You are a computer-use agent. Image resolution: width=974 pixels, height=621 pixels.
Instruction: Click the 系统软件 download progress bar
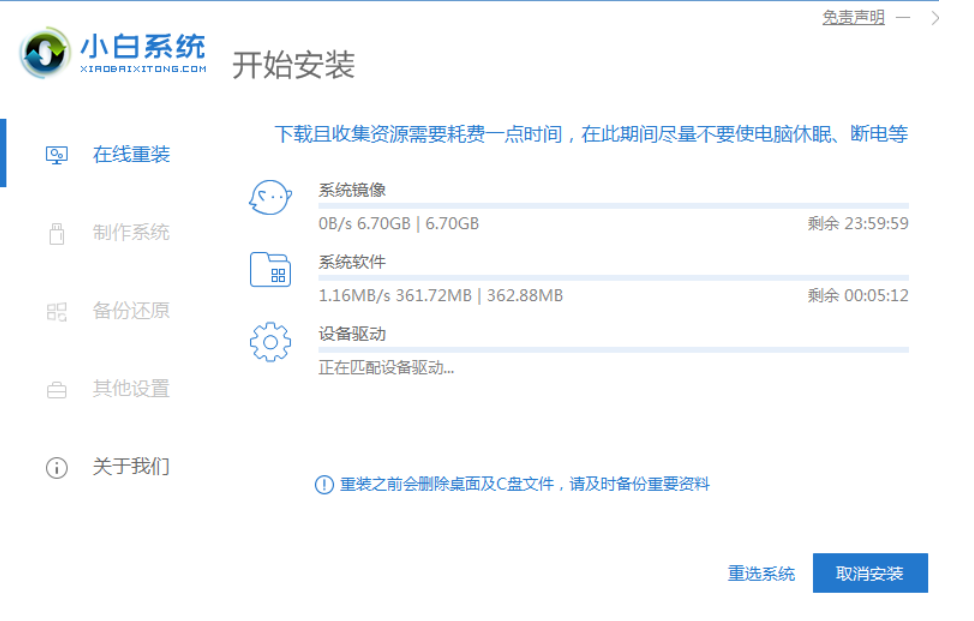click(x=613, y=278)
